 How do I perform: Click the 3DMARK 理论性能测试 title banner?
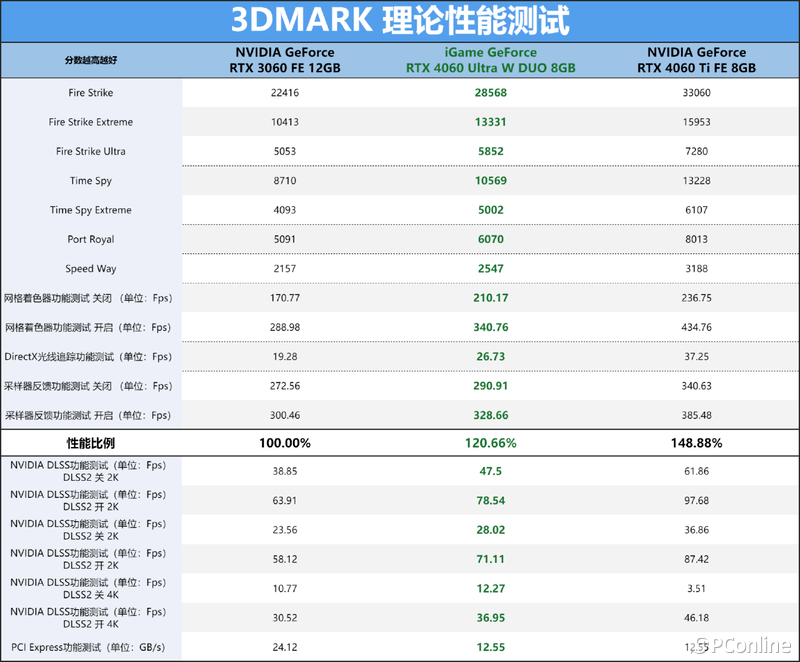[400, 21]
